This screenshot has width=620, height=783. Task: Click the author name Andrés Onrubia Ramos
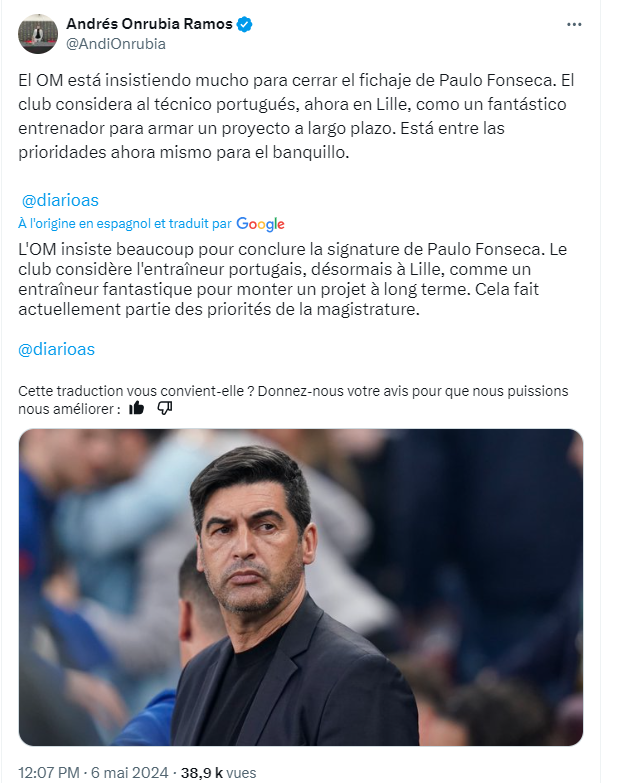[149, 23]
